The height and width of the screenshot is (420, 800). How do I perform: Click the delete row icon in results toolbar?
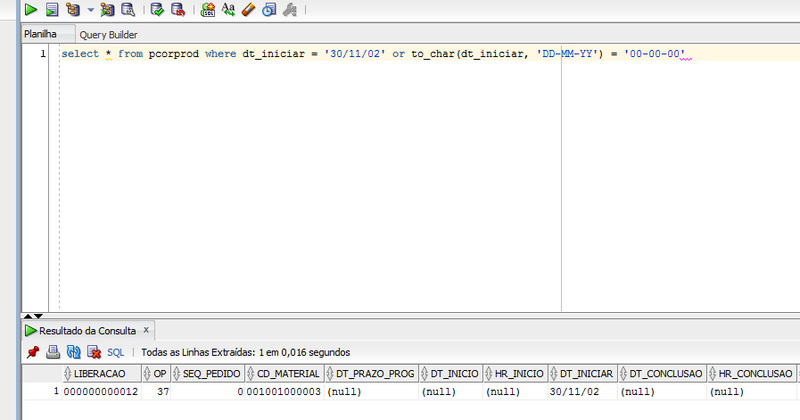click(x=94, y=352)
